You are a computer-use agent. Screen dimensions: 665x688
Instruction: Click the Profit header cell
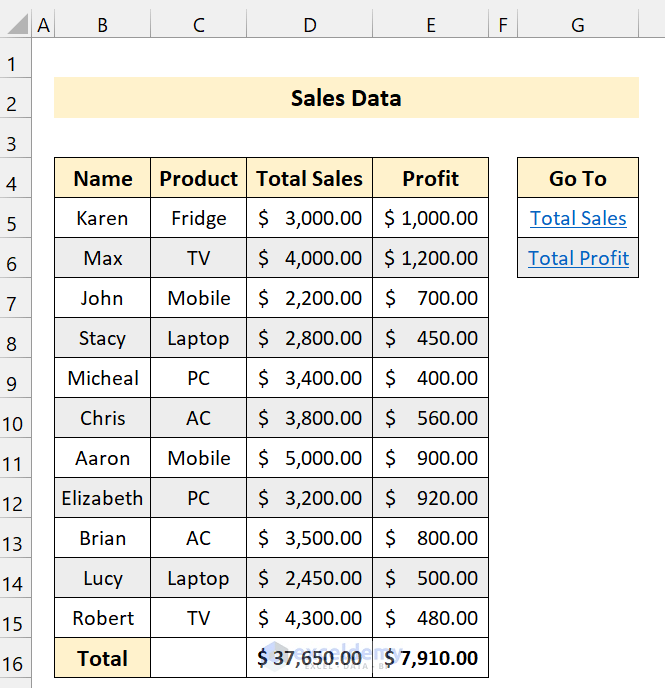431,178
